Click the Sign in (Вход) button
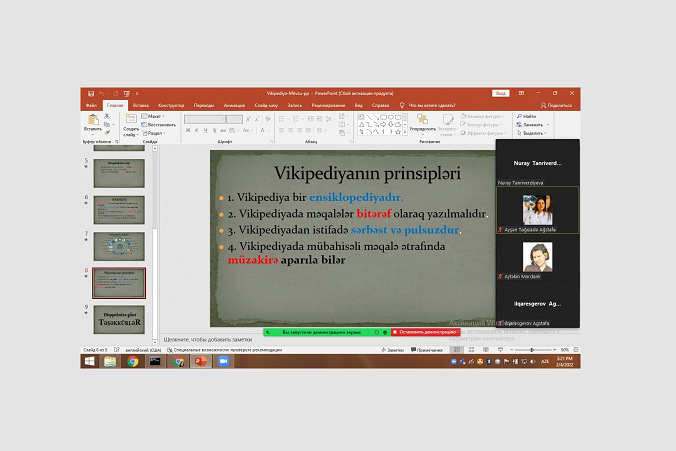676x451 pixels. tap(501, 93)
